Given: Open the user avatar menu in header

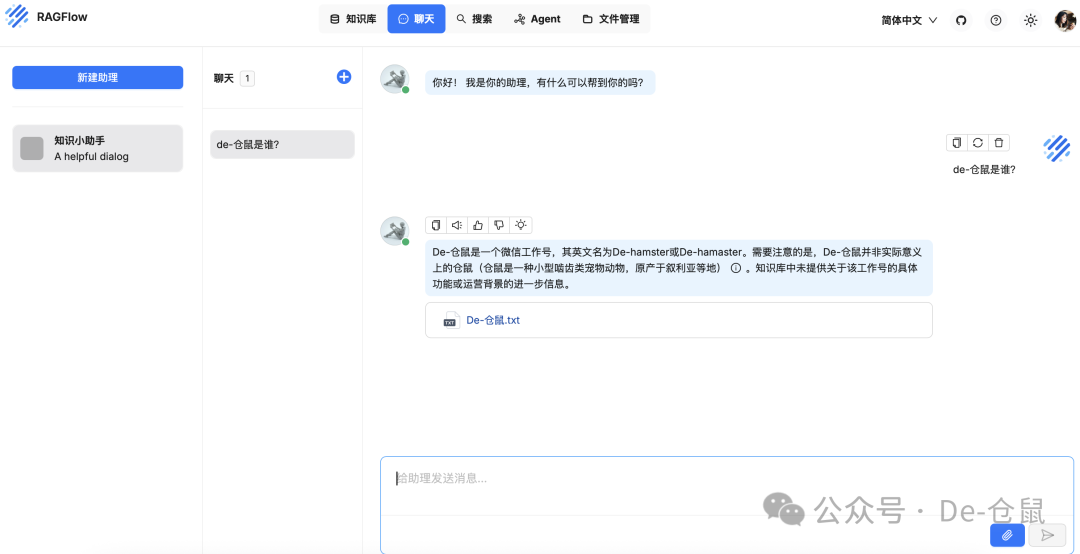Looking at the screenshot, I should coord(1065,20).
